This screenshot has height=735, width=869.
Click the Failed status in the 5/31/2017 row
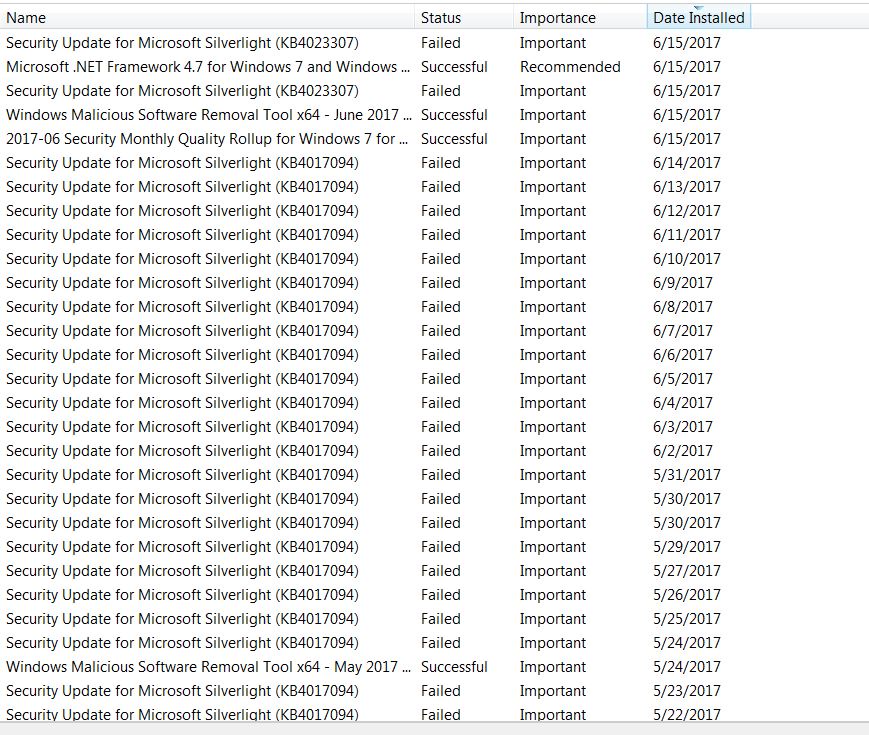[x=441, y=475]
